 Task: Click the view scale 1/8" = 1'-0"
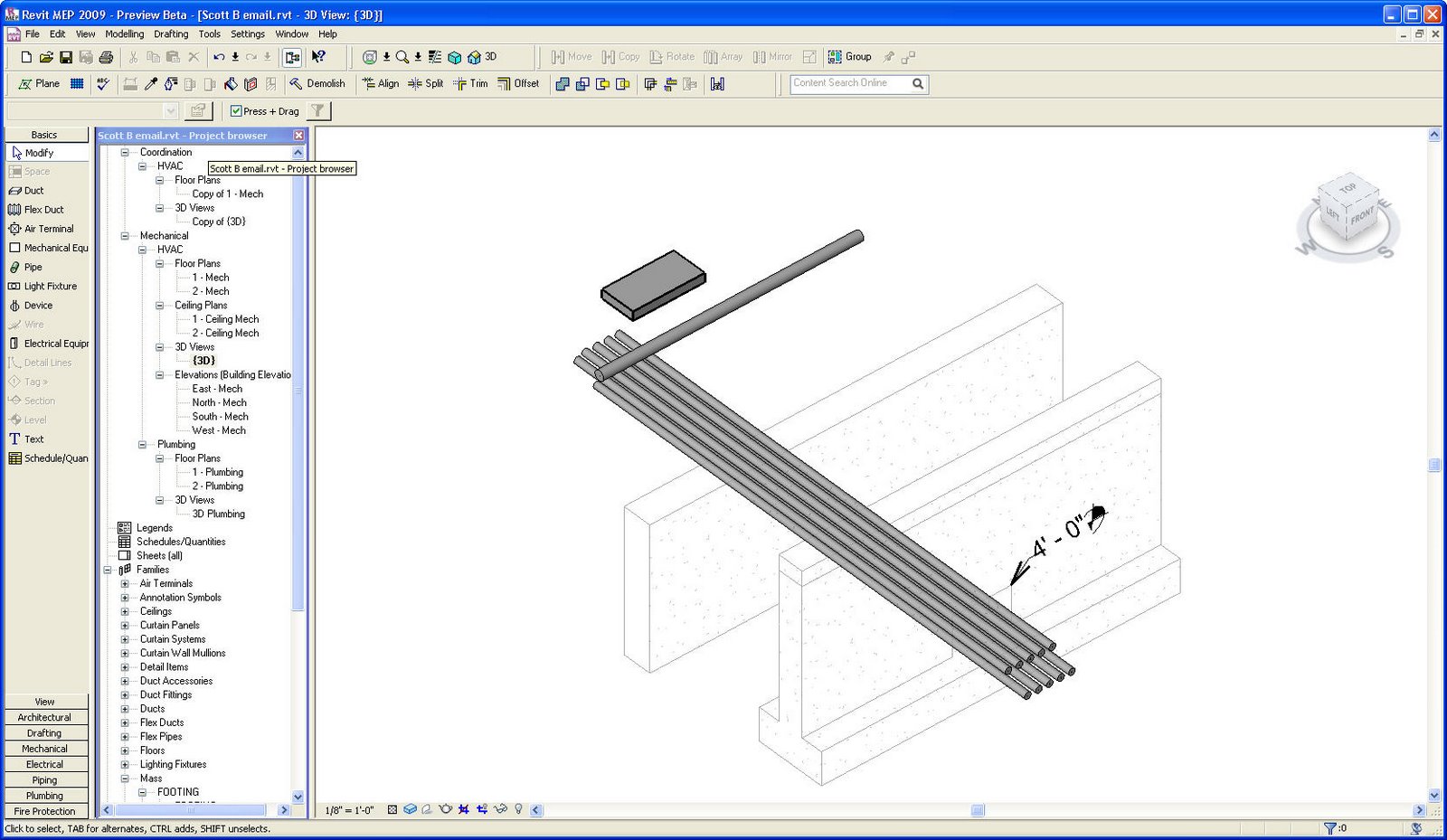coord(349,810)
